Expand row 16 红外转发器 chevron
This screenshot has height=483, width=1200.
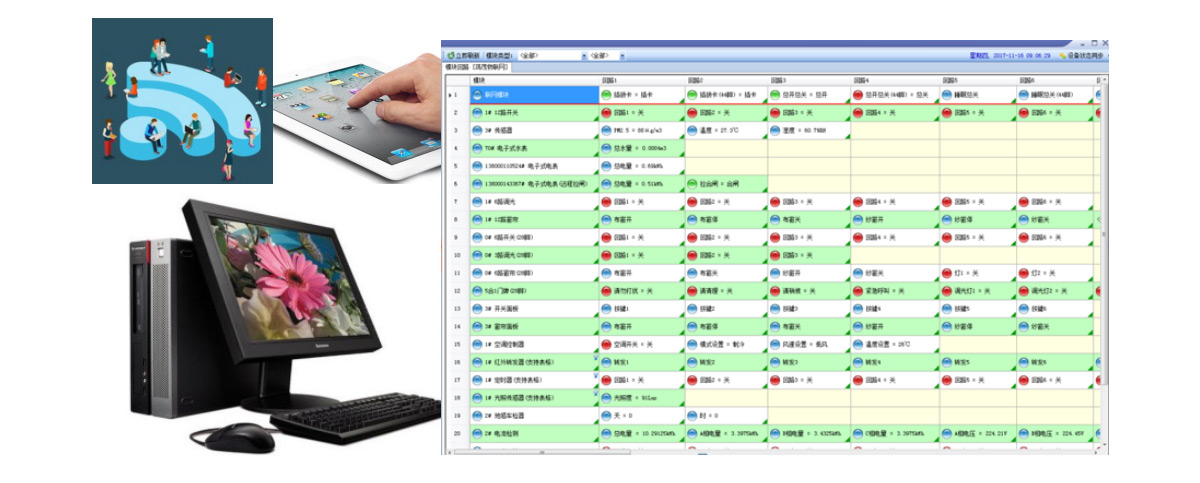pyautogui.click(x=594, y=358)
